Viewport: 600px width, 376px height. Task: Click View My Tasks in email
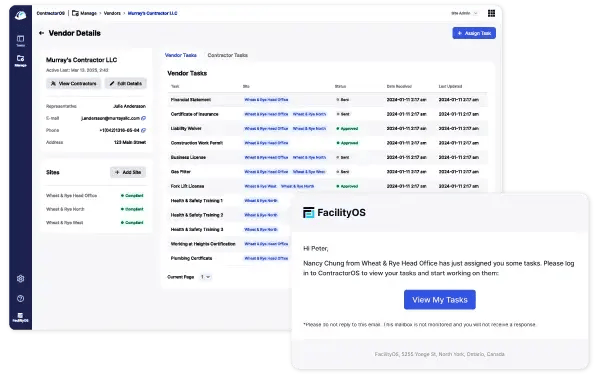440,300
